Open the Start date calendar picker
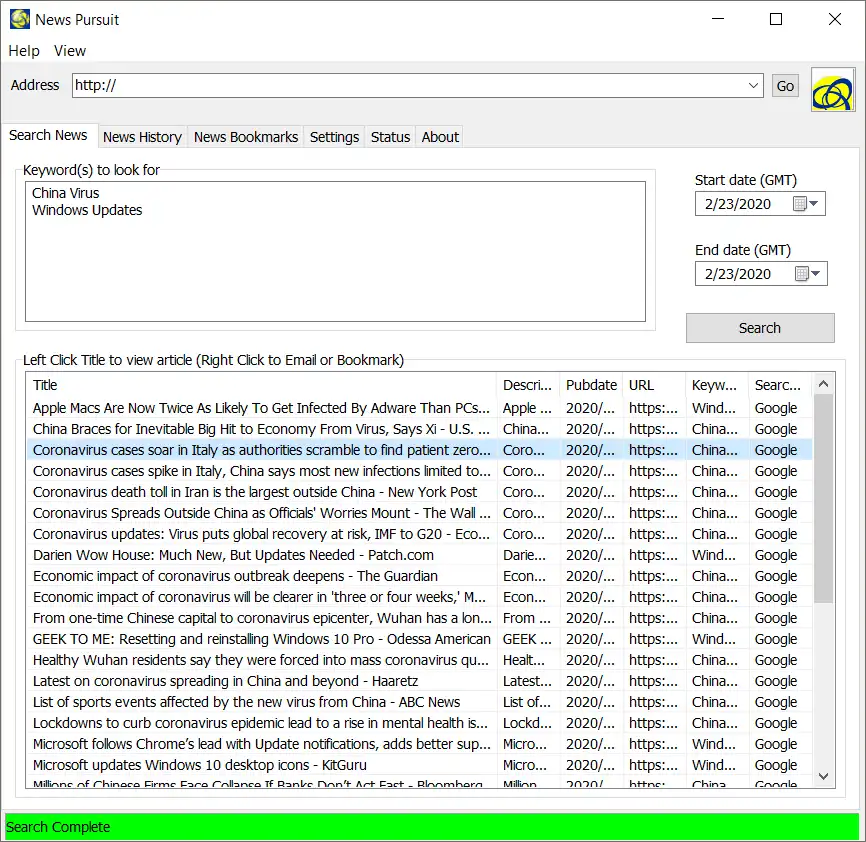This screenshot has height=842, width=866. [x=806, y=204]
